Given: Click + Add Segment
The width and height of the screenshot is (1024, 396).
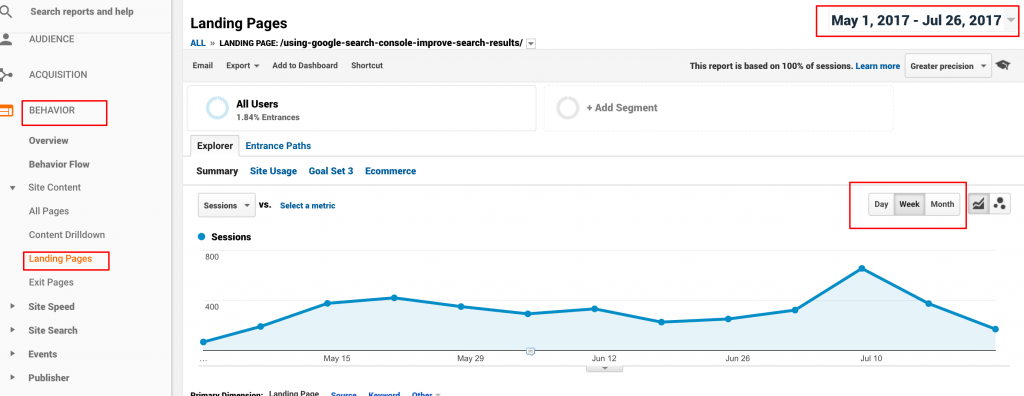Looking at the screenshot, I should [622, 108].
